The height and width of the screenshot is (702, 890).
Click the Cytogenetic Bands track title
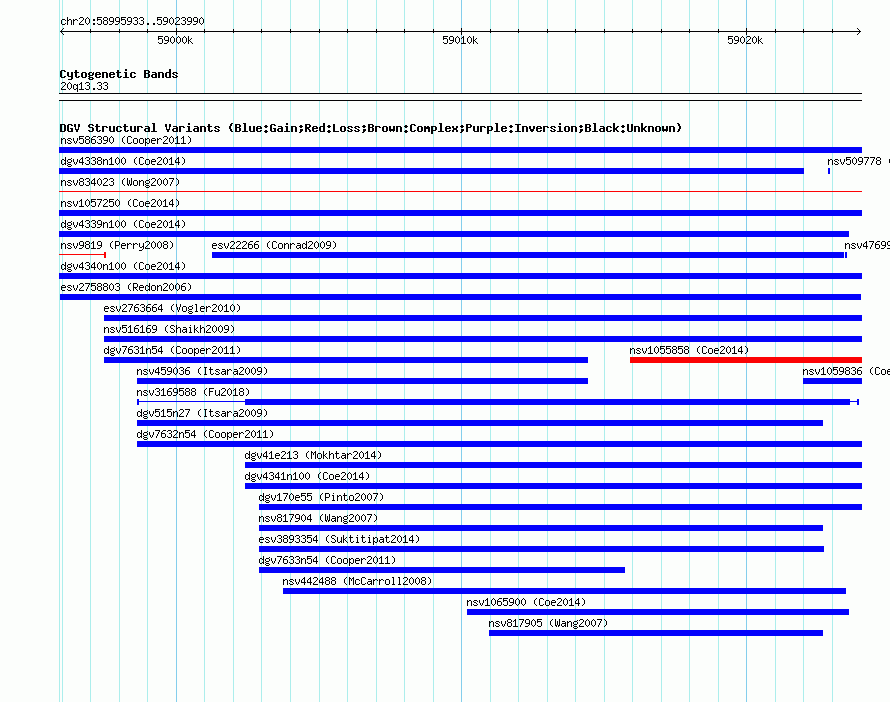coord(119,74)
